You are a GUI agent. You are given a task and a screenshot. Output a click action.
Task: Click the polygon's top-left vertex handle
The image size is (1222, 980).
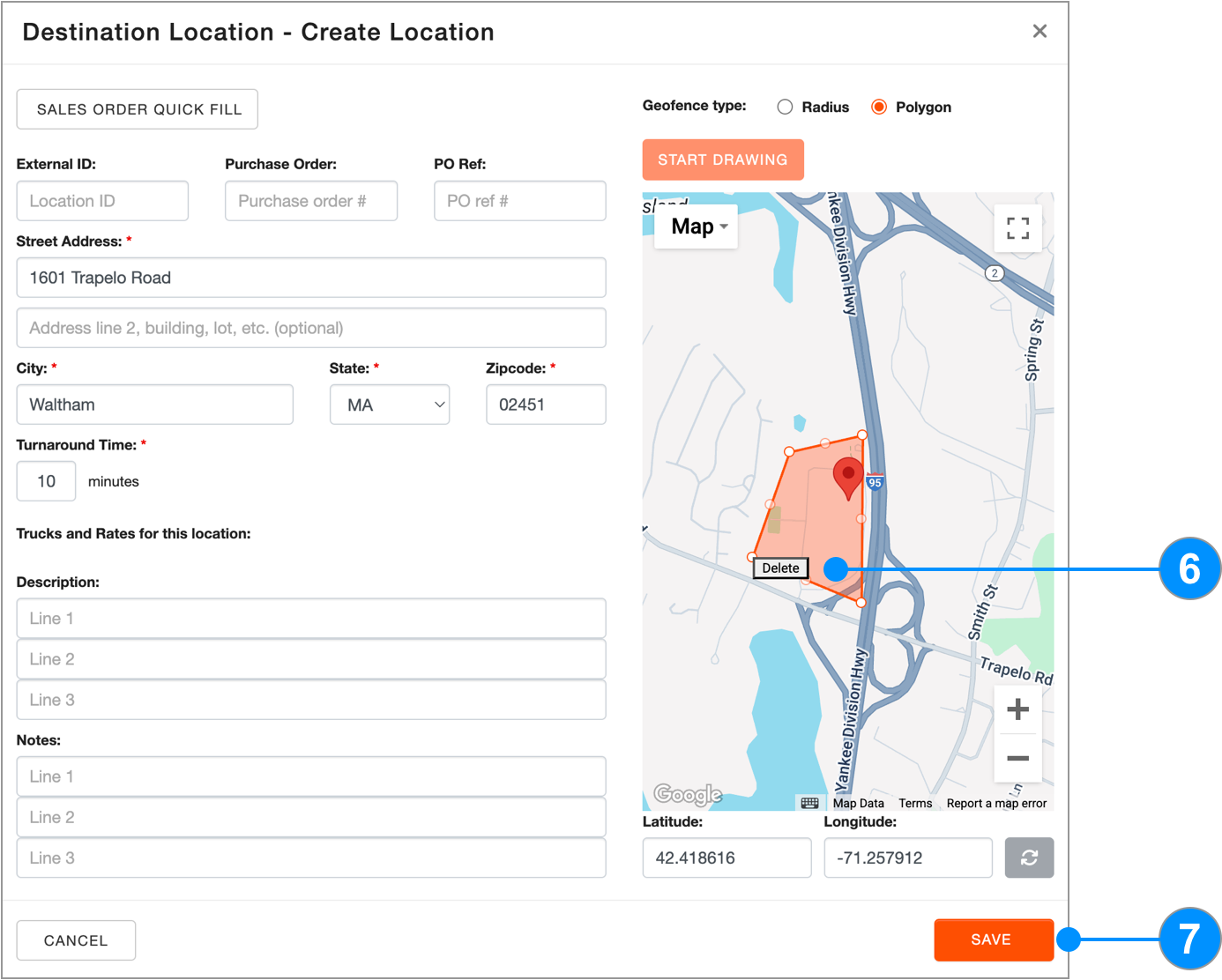point(789,451)
